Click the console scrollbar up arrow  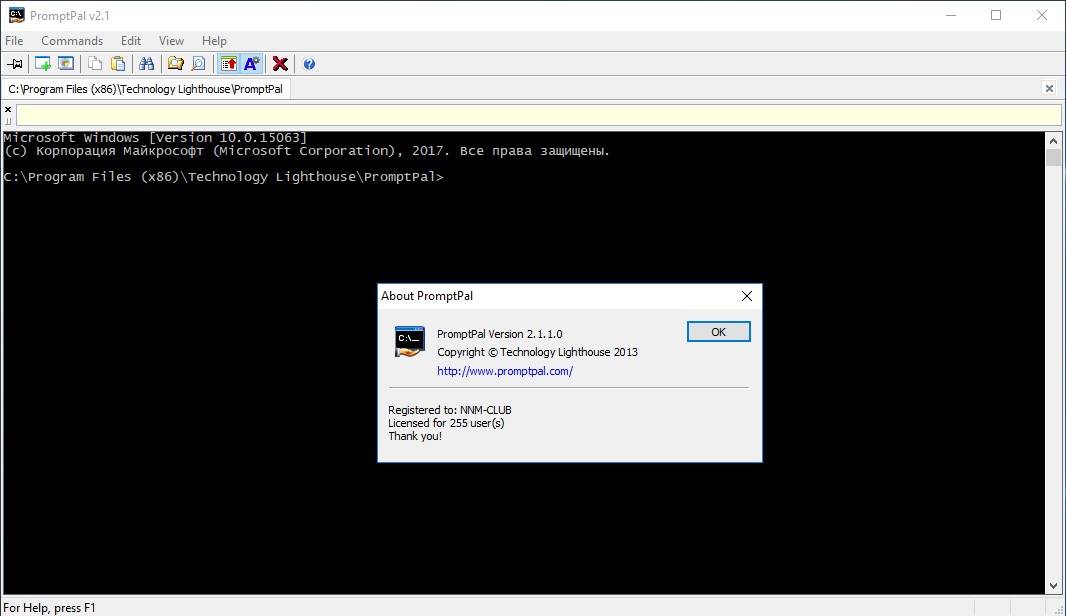(1053, 141)
